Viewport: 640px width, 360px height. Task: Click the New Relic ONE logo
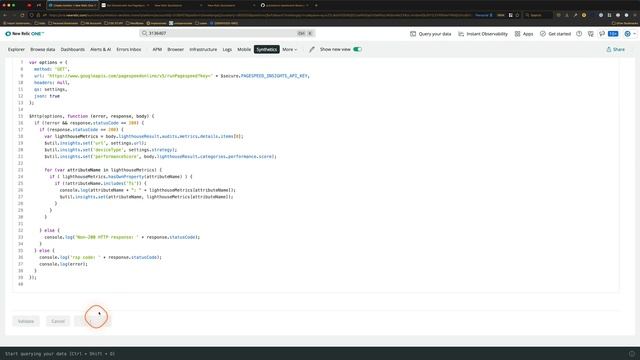pyautogui.click(x=24, y=33)
